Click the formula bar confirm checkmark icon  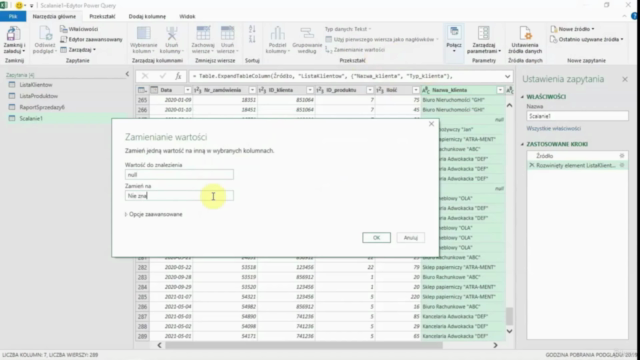click(x=163, y=76)
